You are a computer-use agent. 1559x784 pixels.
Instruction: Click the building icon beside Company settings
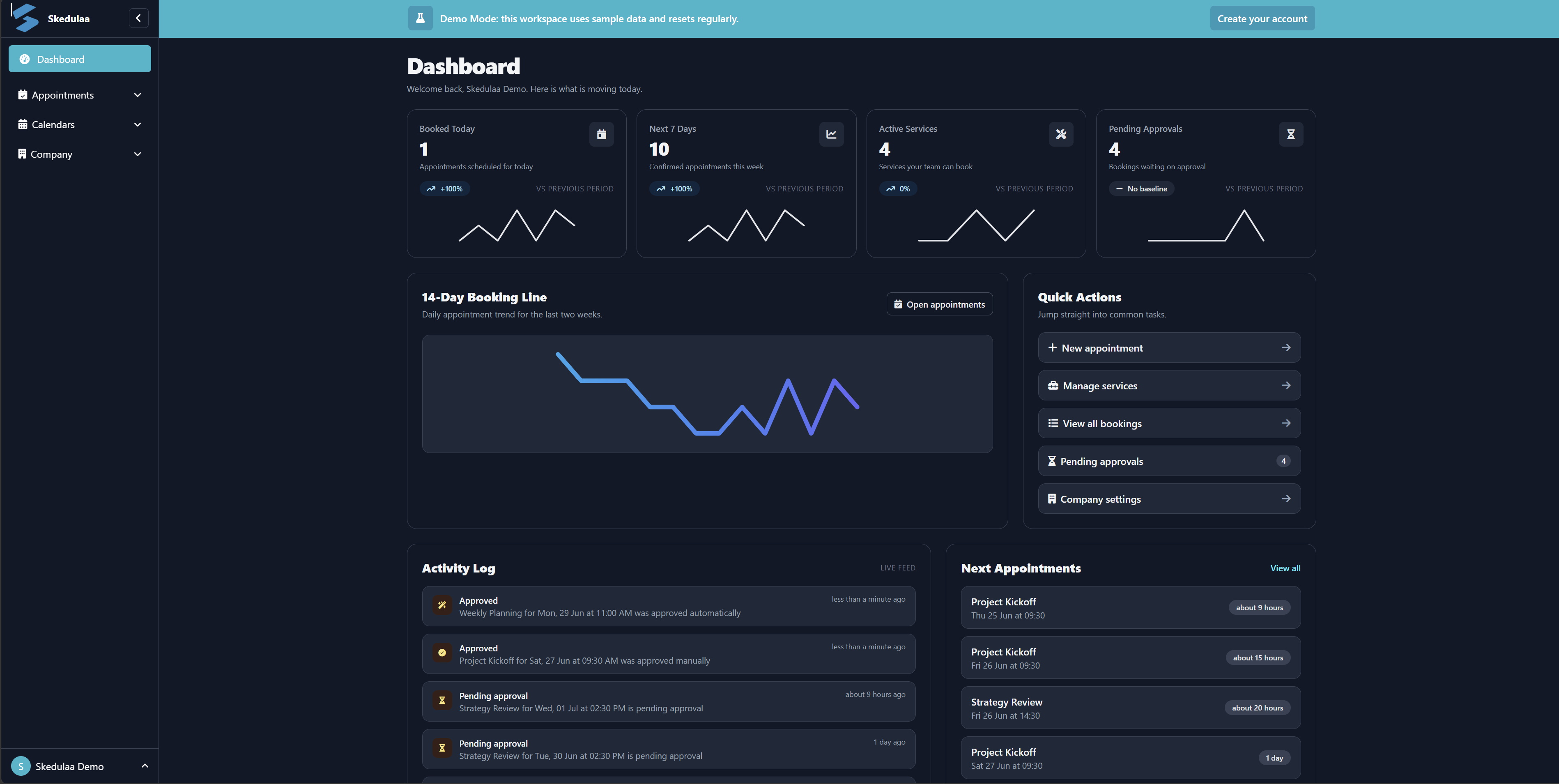(1052, 499)
